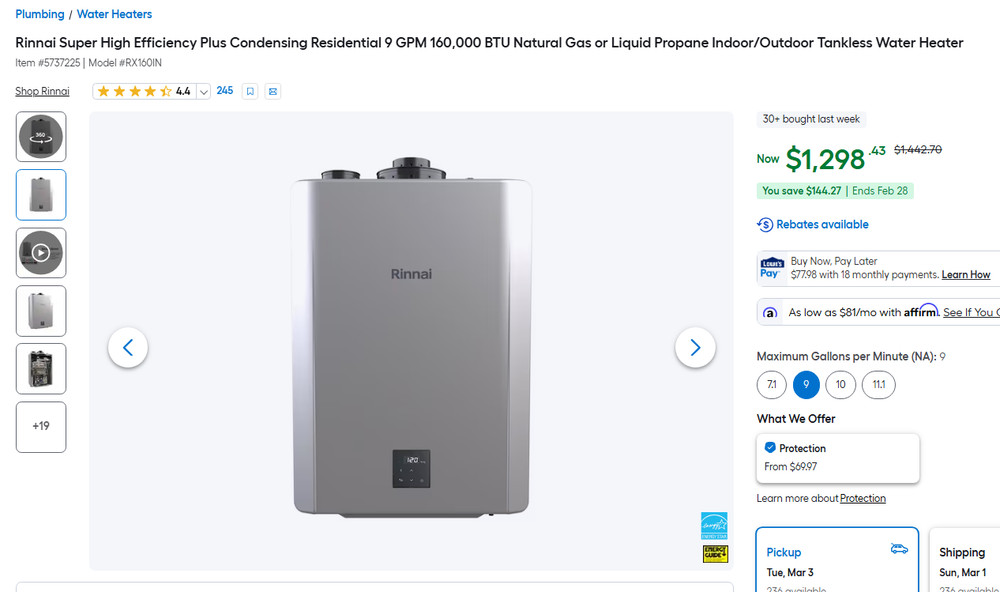Screen dimensions: 1000x592
Task: Click the Lowe's Pay logo
Action: pyautogui.click(x=771, y=267)
